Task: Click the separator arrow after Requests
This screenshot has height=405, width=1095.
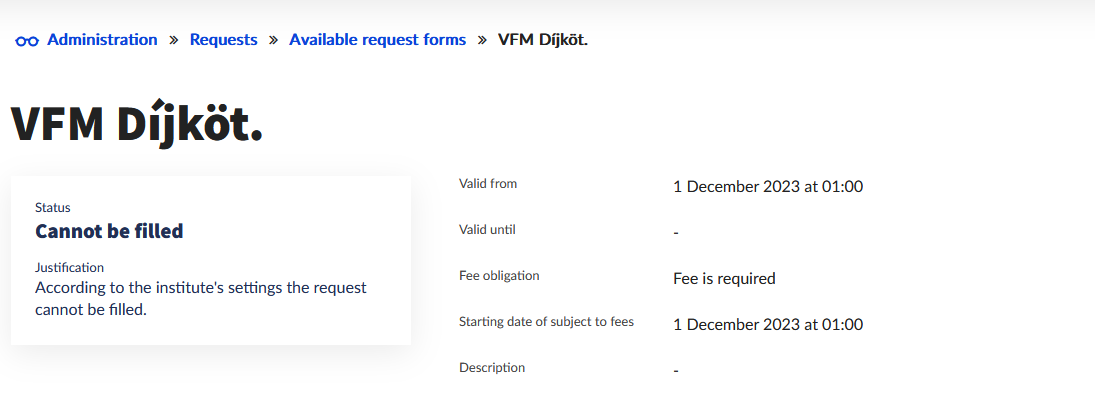Action: (x=273, y=40)
